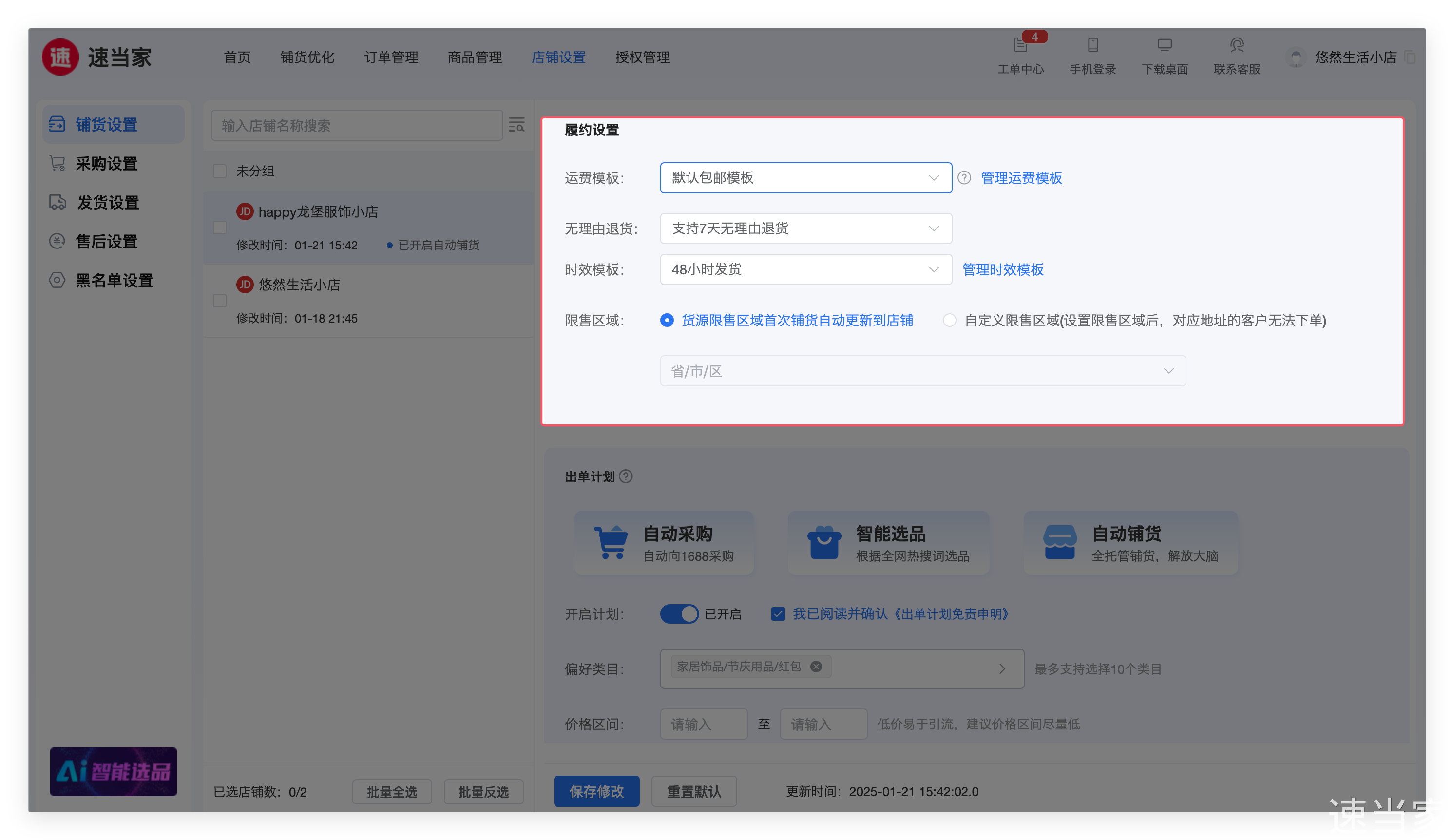1454x840 pixels.
Task: Expand the 运费模板 dropdown
Action: click(x=805, y=178)
